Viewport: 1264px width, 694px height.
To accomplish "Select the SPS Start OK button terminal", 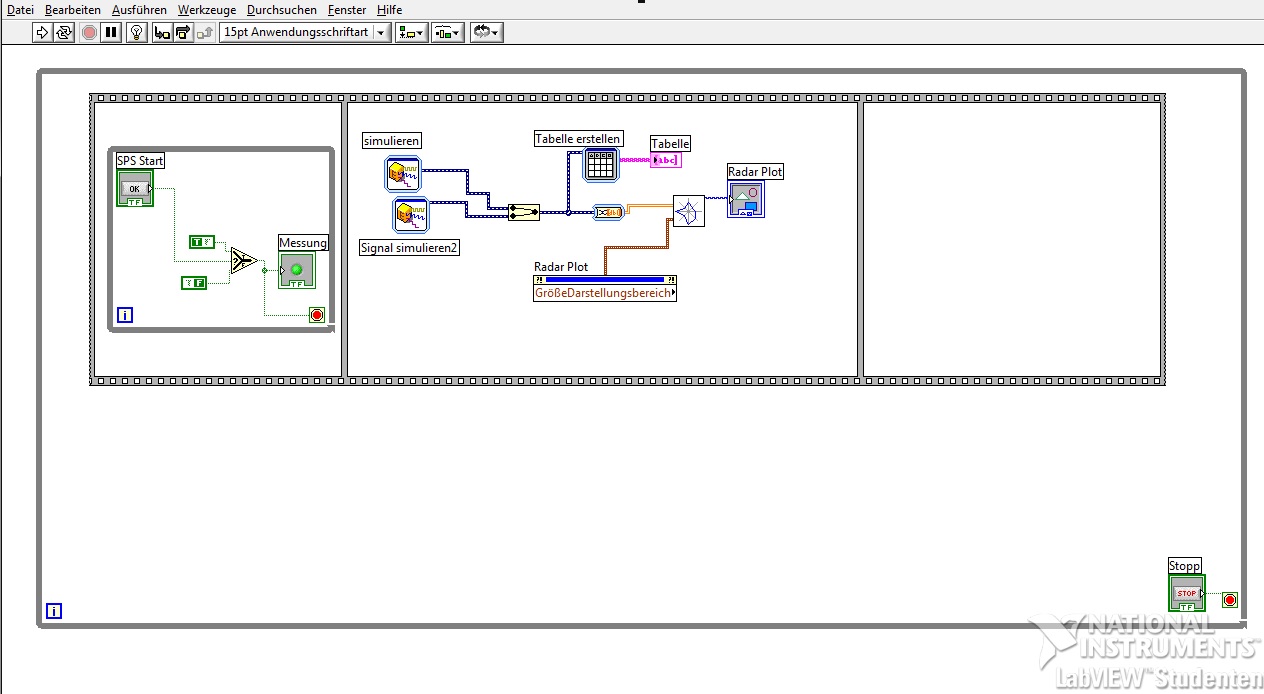I will tap(135, 188).
